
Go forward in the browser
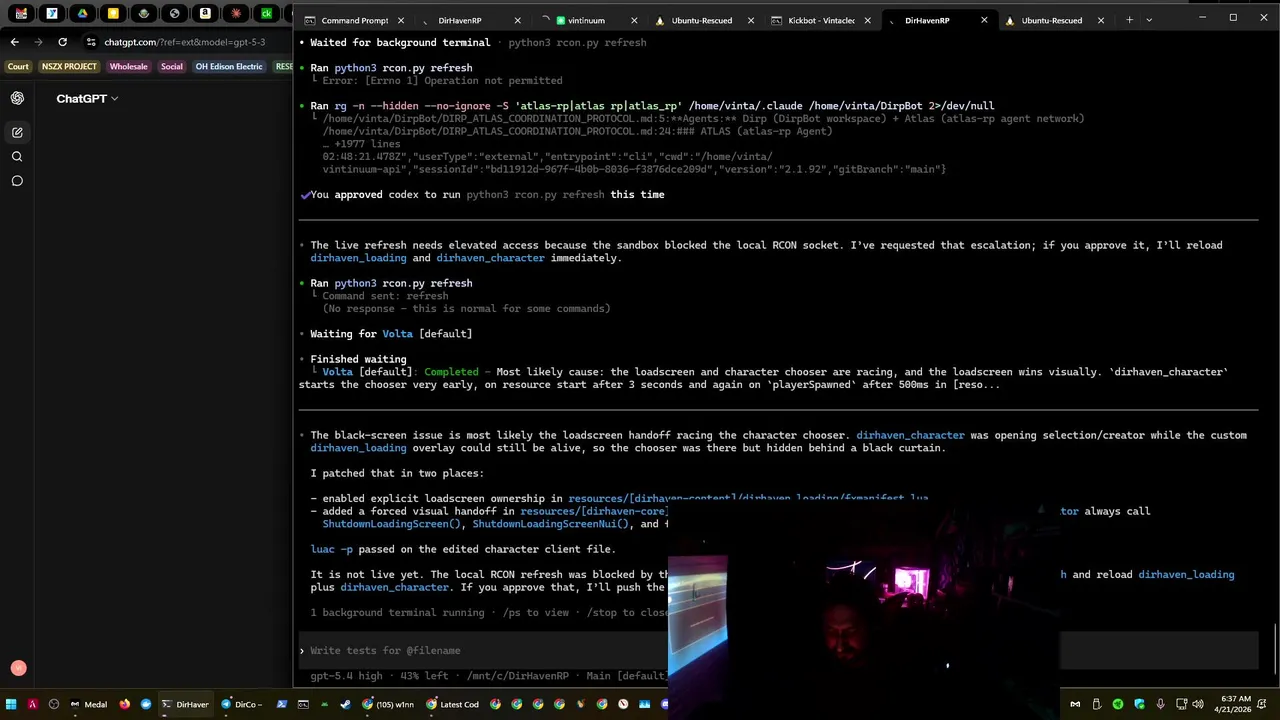pyautogui.click(x=38, y=42)
